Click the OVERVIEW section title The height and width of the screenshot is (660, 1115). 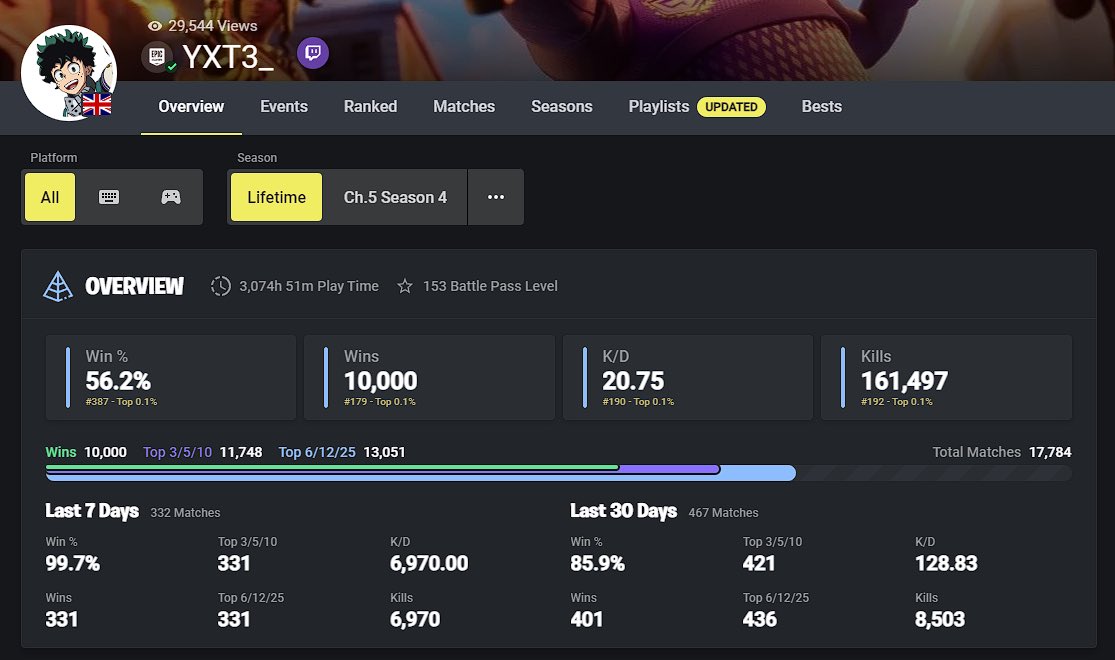coord(134,287)
